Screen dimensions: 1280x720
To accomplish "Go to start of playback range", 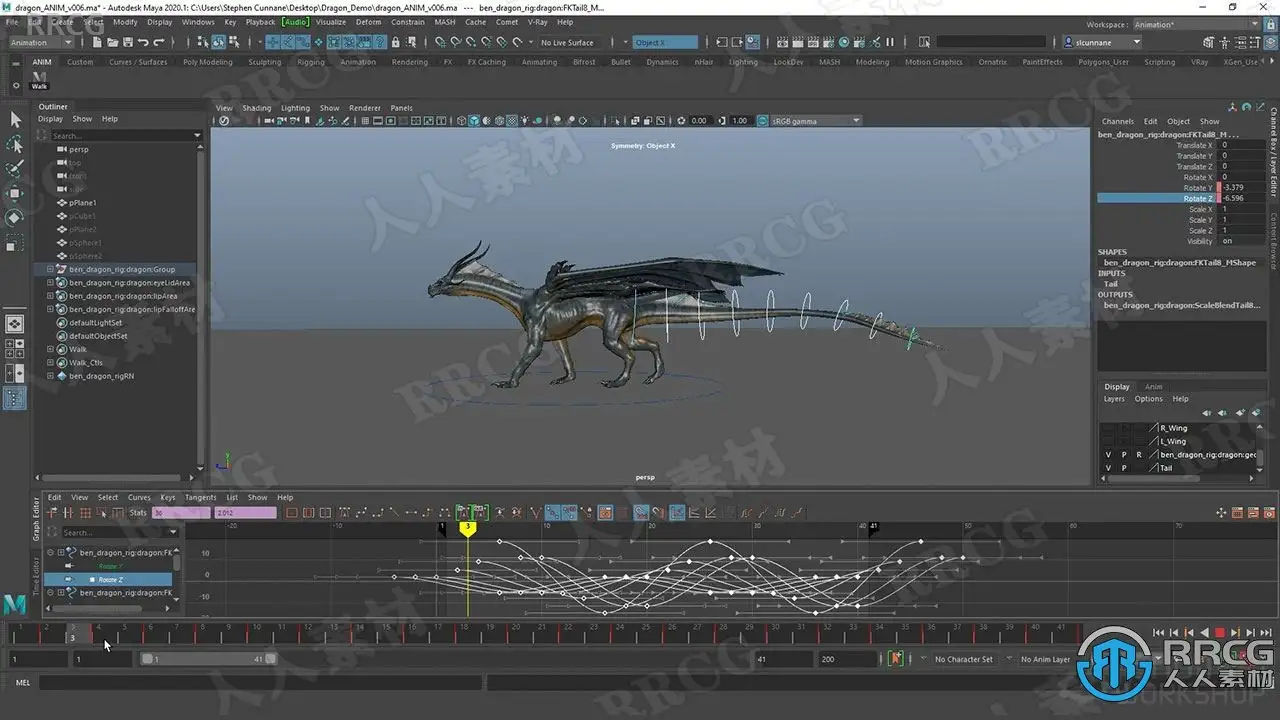I will [1158, 632].
